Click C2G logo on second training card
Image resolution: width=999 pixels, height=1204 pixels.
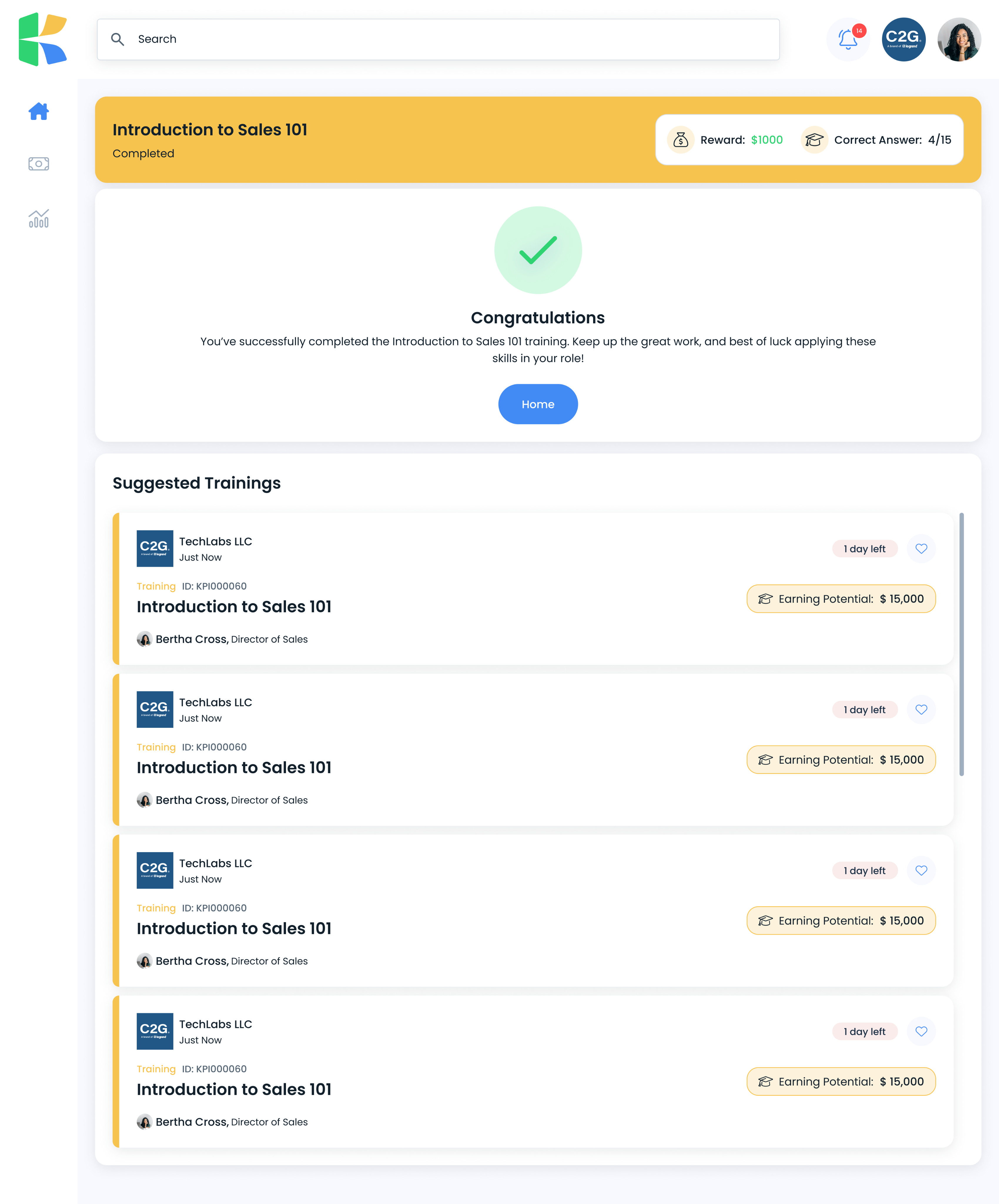tap(155, 710)
